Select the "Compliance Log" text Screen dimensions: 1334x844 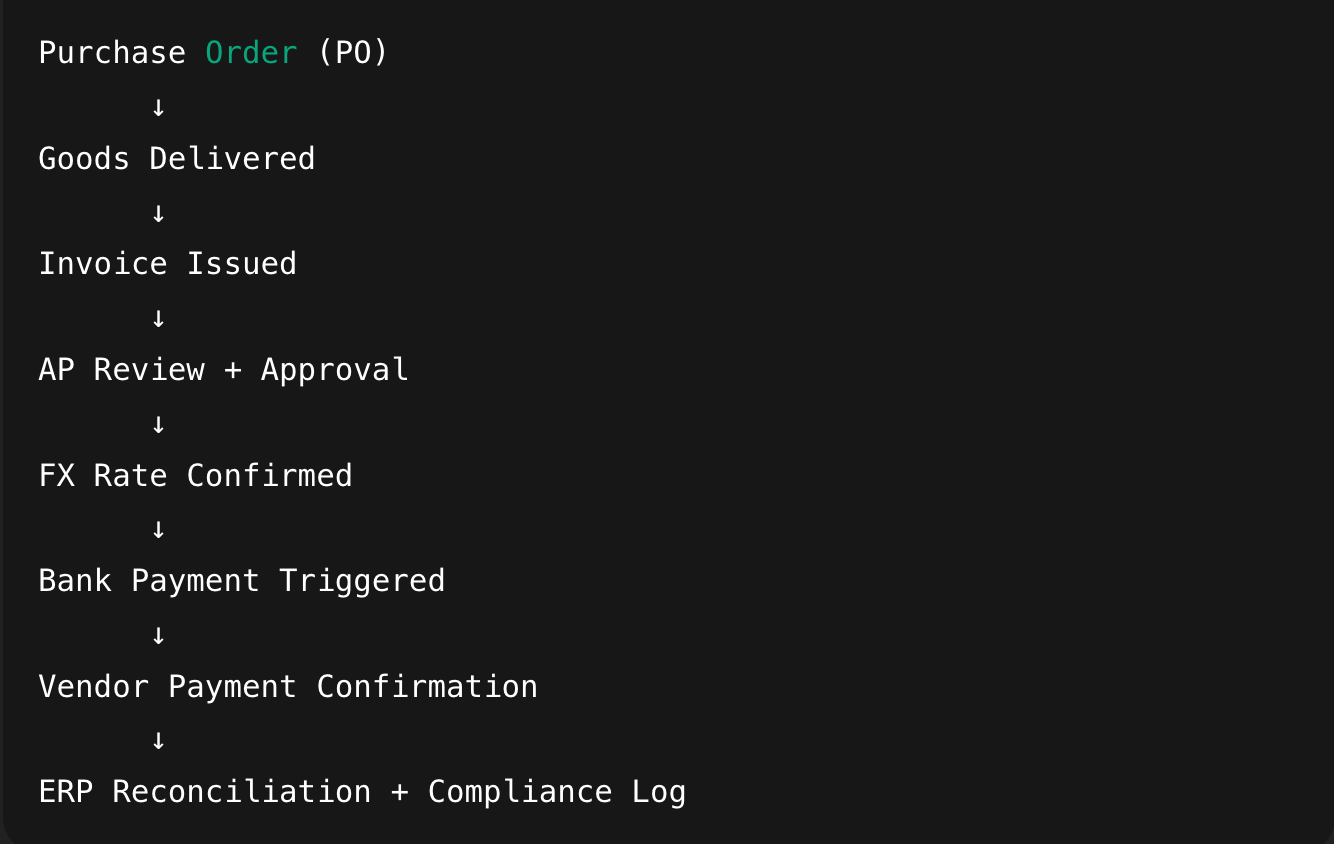[x=557, y=793]
